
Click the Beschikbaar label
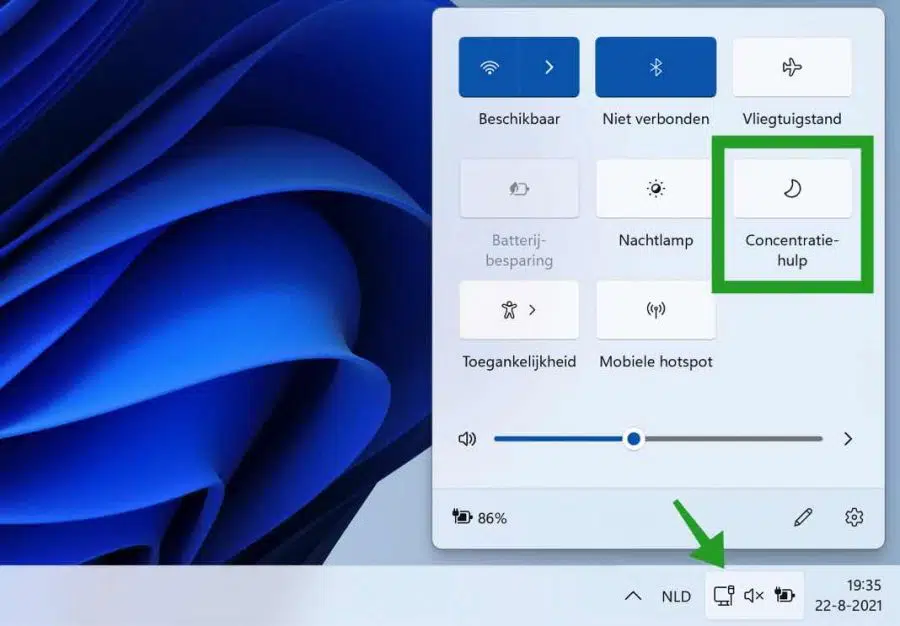click(519, 119)
